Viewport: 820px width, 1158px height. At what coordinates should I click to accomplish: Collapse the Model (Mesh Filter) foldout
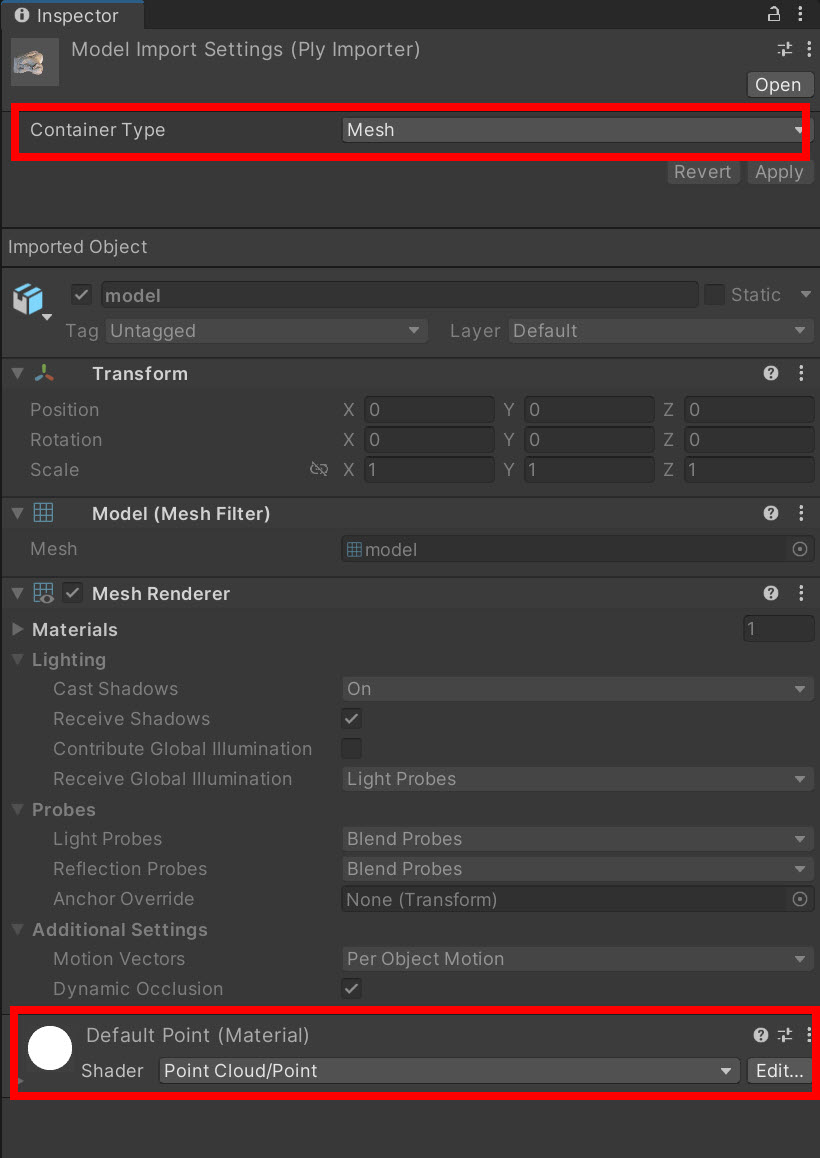(x=17, y=513)
